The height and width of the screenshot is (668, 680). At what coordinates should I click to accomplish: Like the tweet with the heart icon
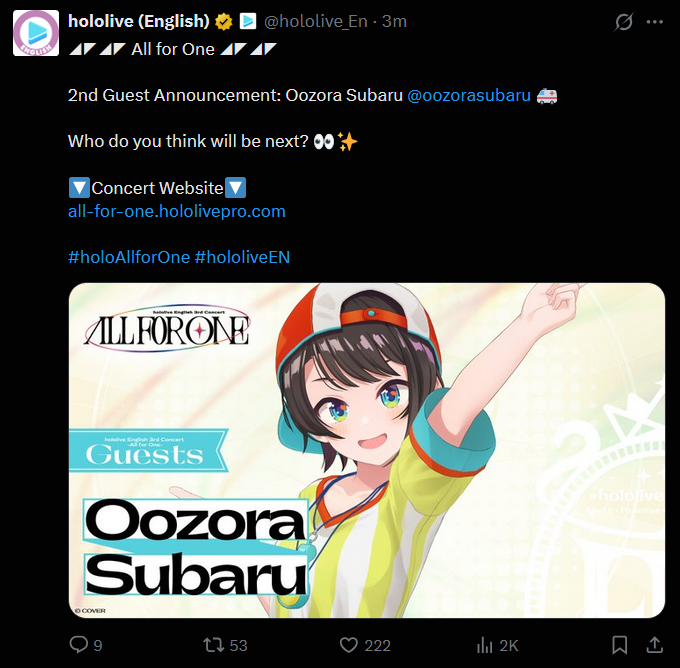[x=349, y=645]
